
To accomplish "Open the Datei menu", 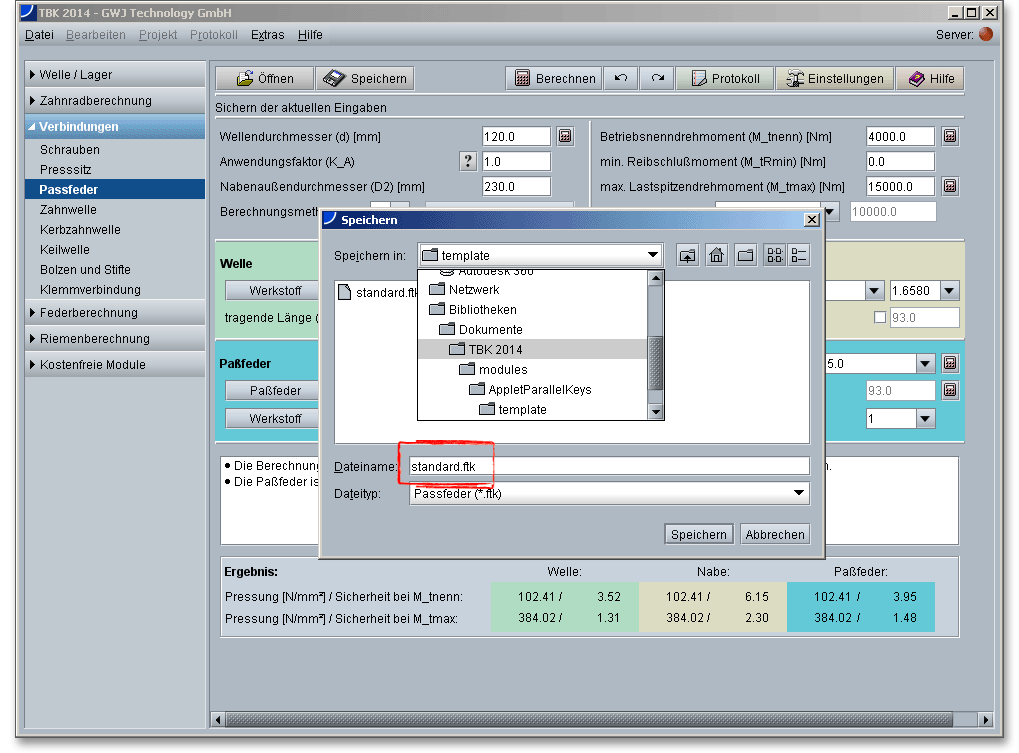I will 39,35.
